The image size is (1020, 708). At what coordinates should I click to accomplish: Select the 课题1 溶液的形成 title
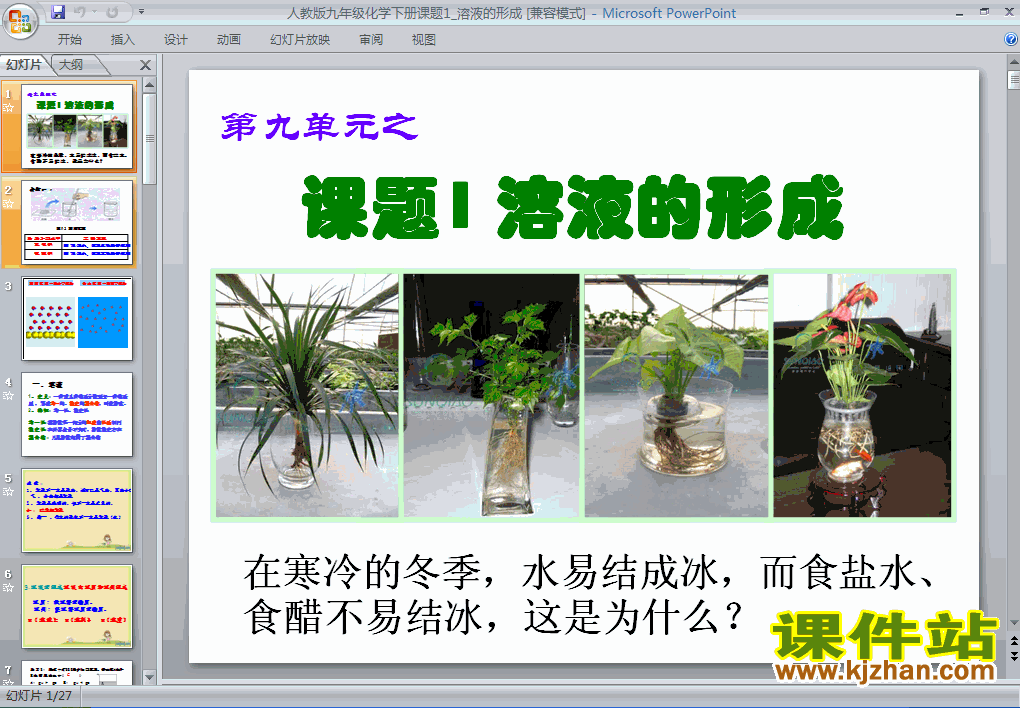pyautogui.click(x=572, y=208)
